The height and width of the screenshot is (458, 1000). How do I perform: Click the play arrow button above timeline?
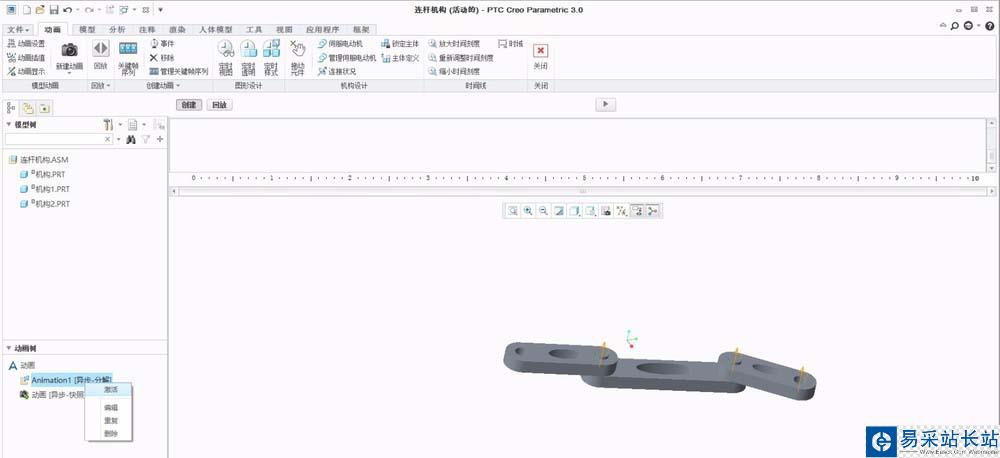pyautogui.click(x=605, y=105)
